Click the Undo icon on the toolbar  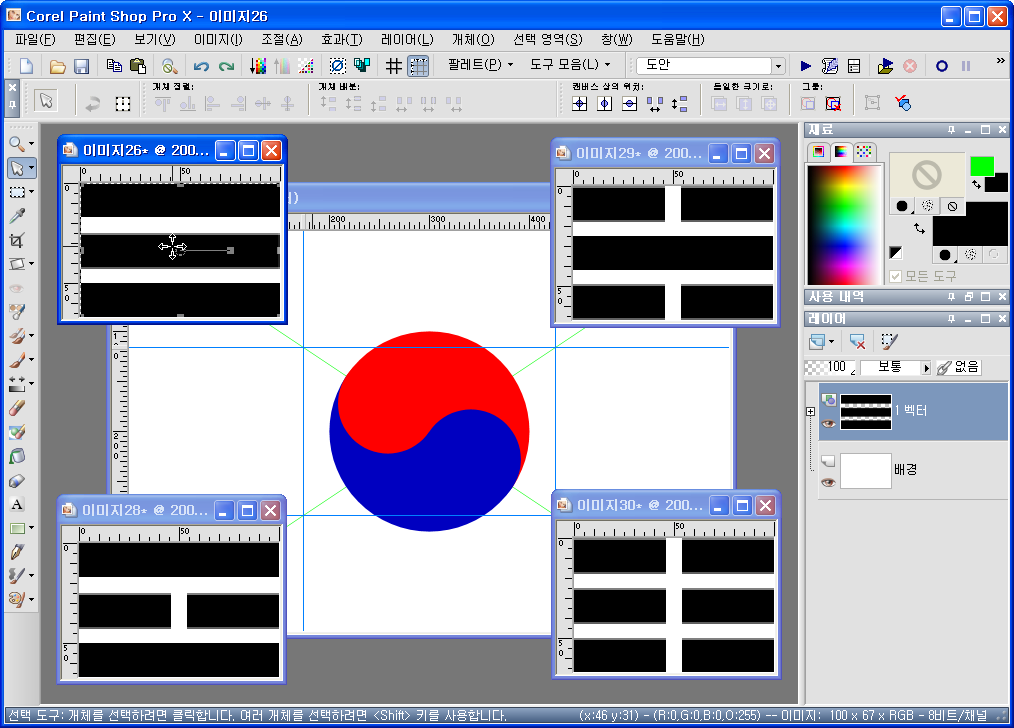click(202, 64)
